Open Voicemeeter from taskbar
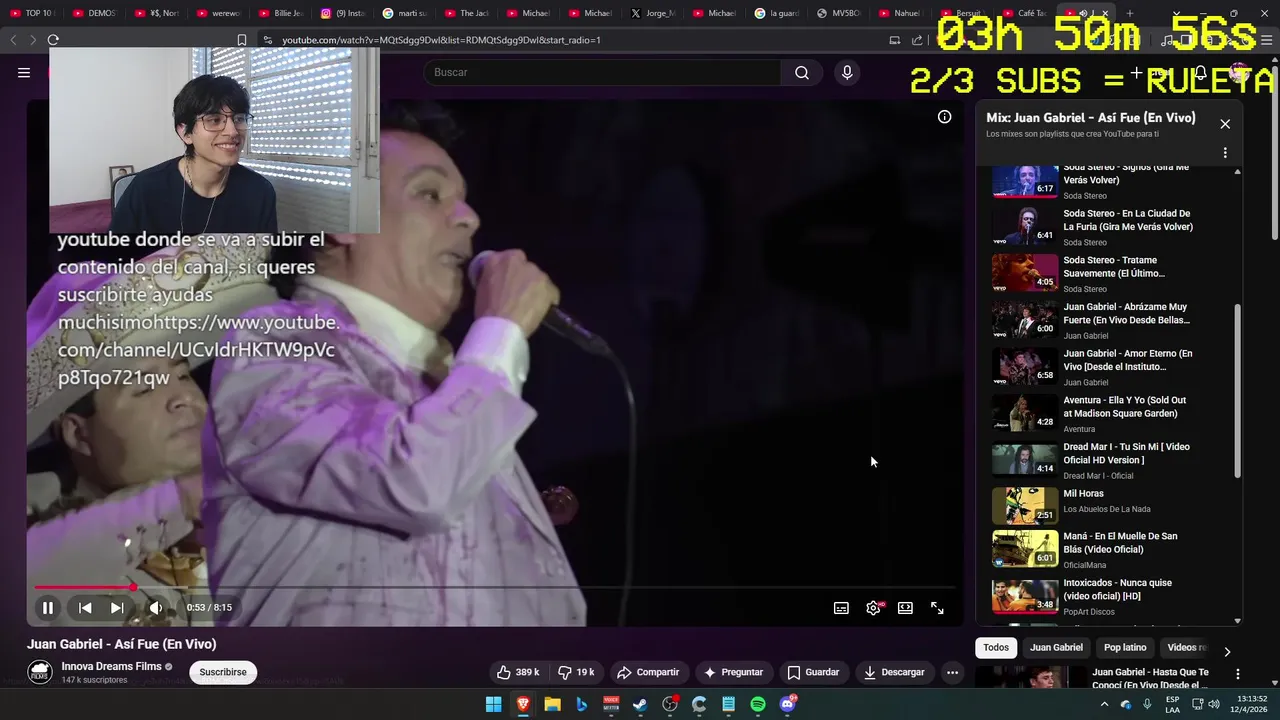The height and width of the screenshot is (720, 1280). pyautogui.click(x=611, y=704)
